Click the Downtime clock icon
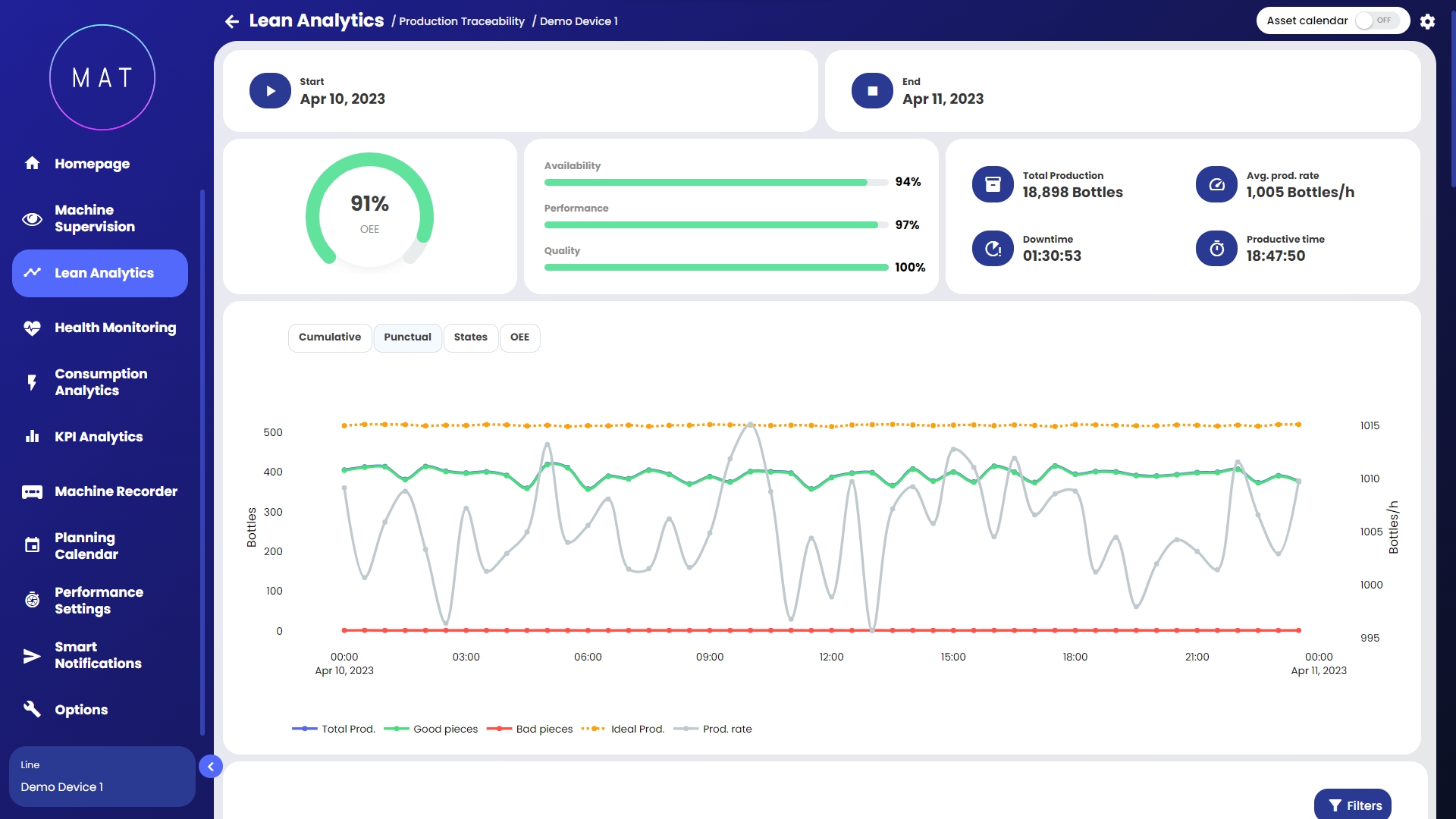Image resolution: width=1456 pixels, height=819 pixels. tap(993, 248)
